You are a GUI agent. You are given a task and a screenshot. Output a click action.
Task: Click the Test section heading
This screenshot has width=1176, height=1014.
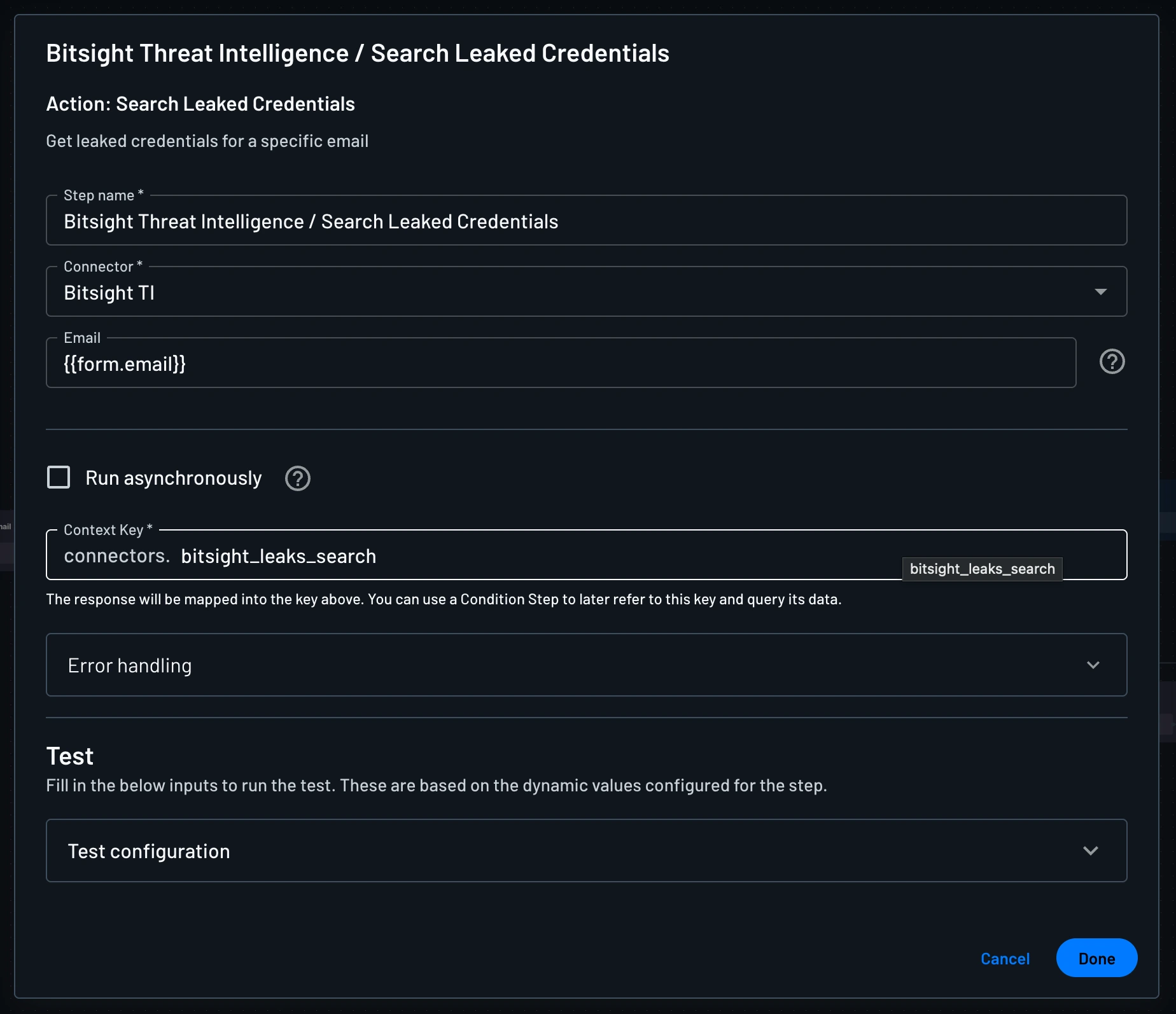point(70,756)
